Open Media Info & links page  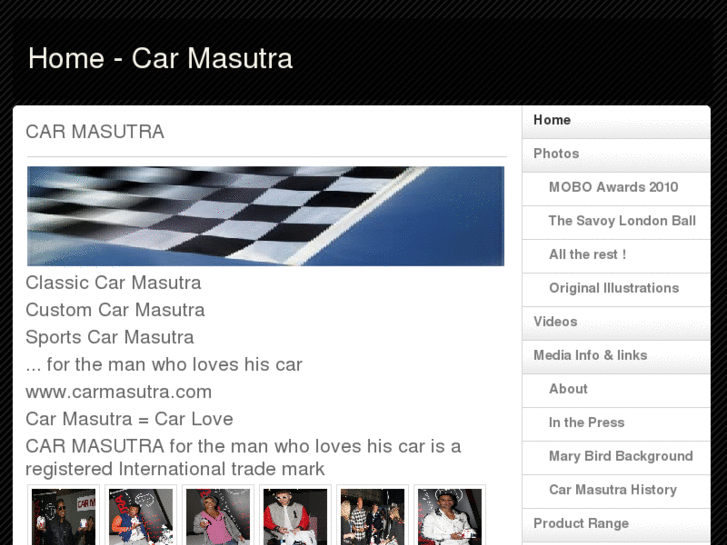(x=616, y=357)
